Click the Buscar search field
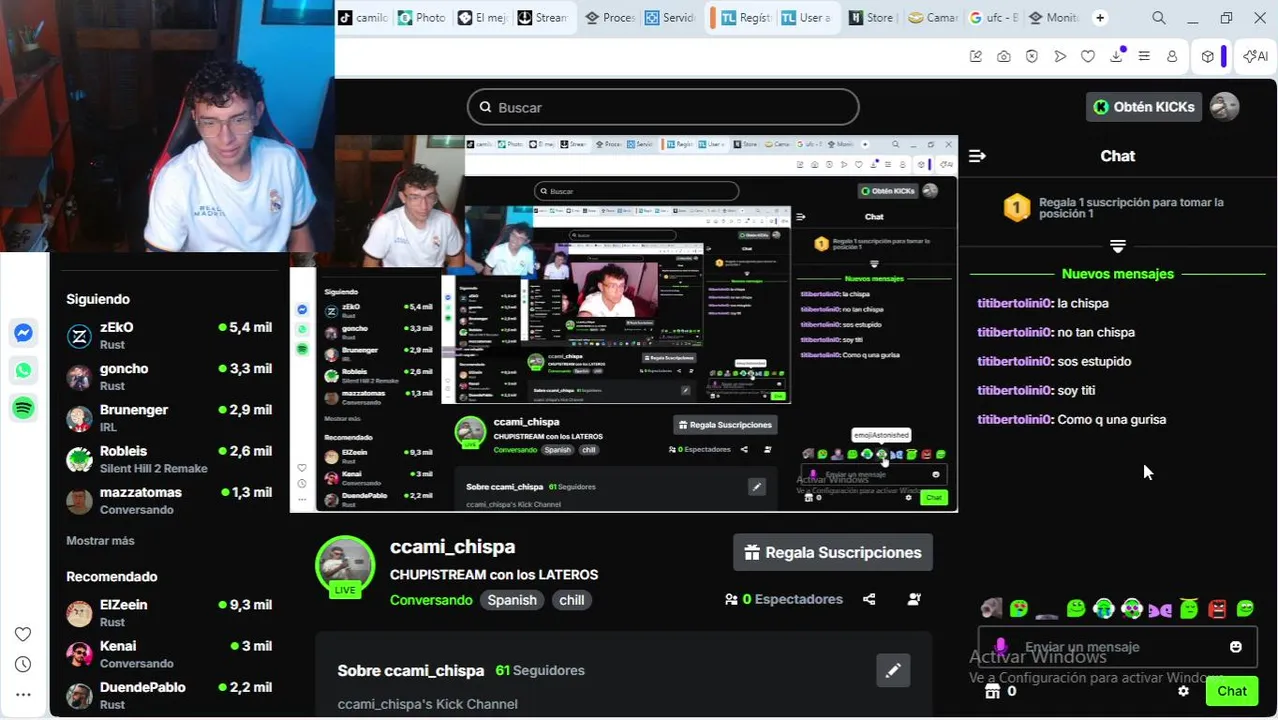1278x720 pixels. click(663, 107)
